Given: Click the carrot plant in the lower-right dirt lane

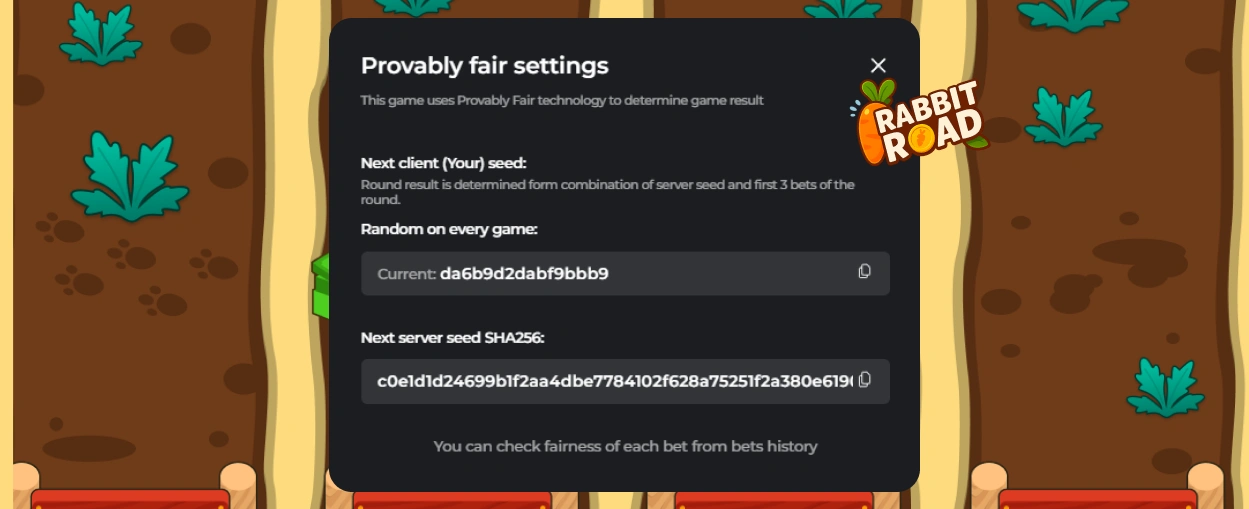Looking at the screenshot, I should [x=1165, y=388].
